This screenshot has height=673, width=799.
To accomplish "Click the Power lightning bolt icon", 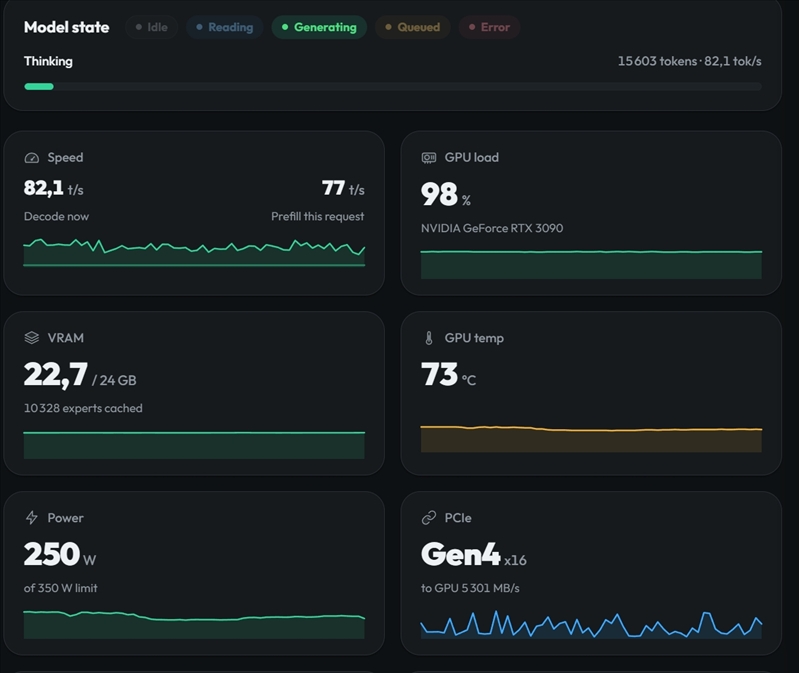I will [32, 518].
